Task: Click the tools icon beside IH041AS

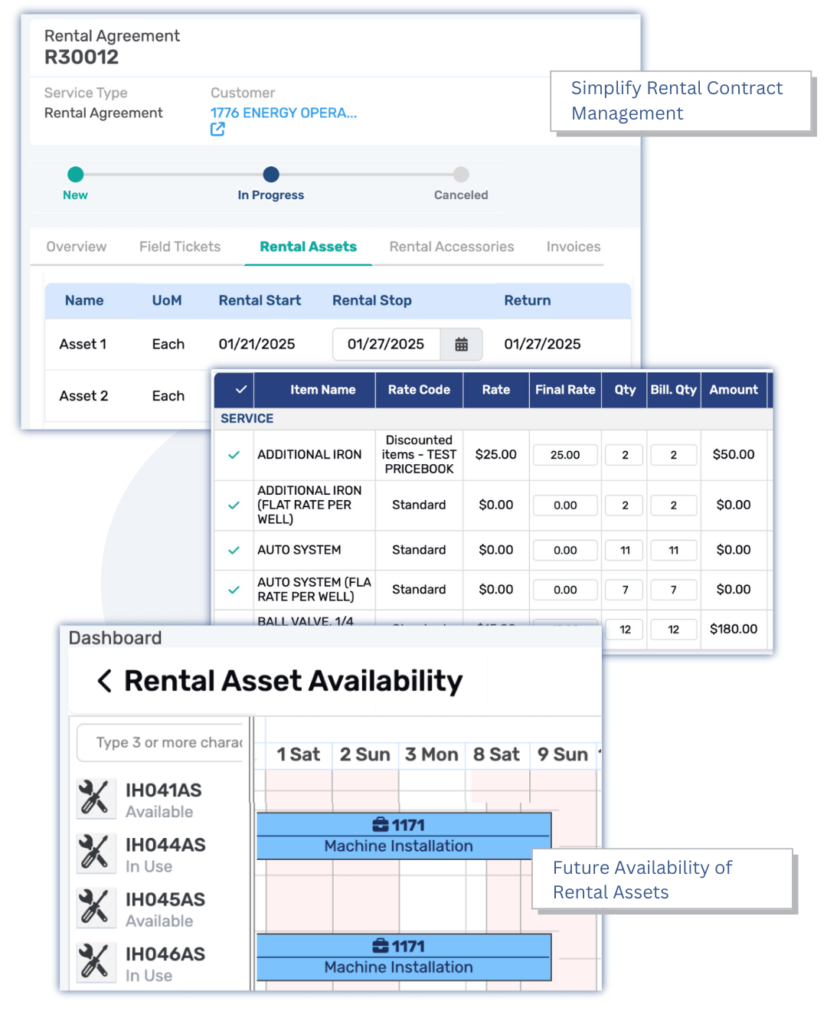Action: pyautogui.click(x=96, y=798)
